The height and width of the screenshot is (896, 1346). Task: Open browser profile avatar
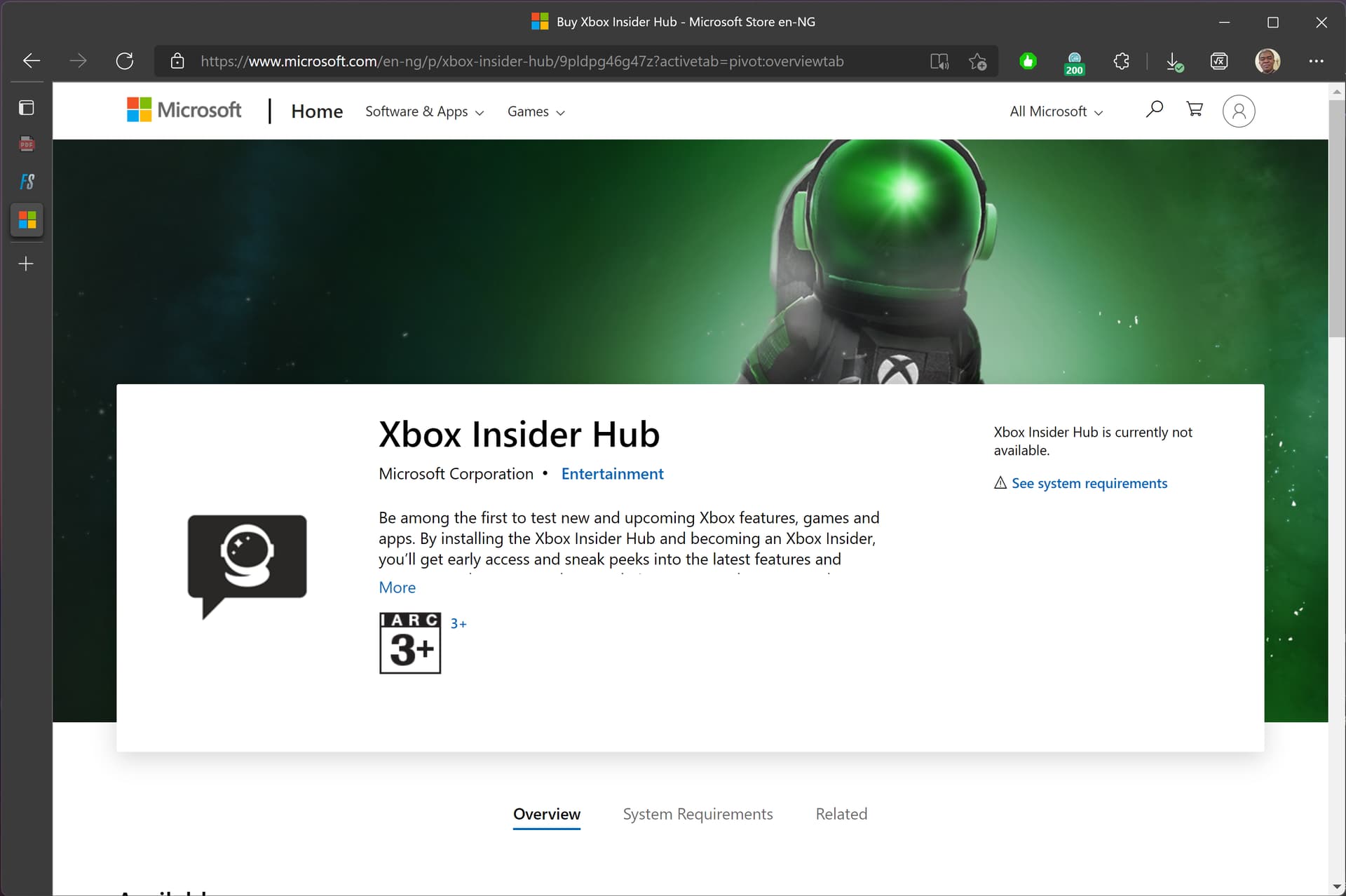click(x=1267, y=61)
